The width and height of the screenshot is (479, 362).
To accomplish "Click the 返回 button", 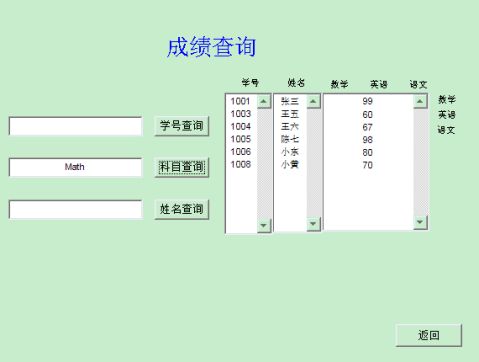I will 429,335.
